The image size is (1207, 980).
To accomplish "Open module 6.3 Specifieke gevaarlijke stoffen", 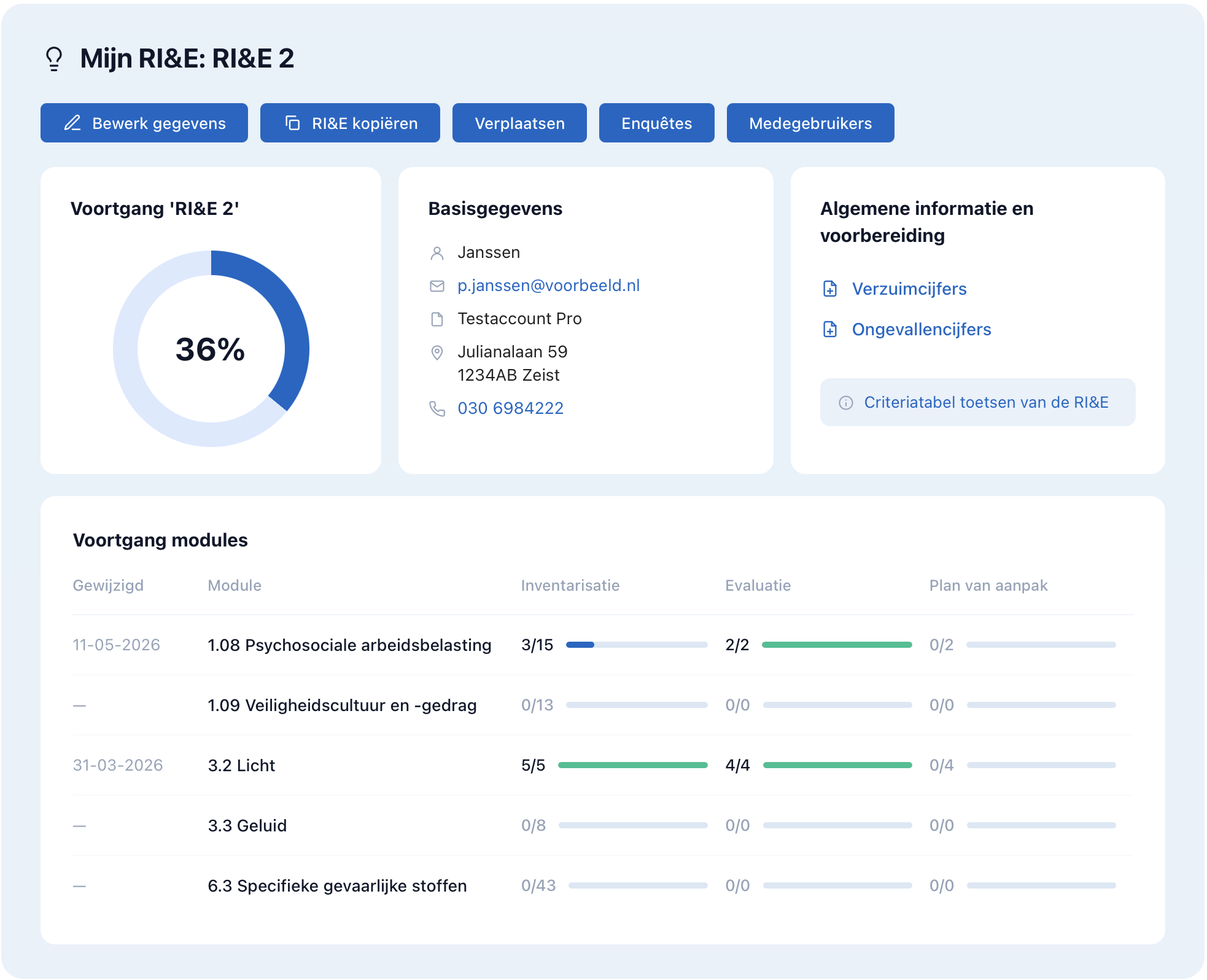I will click(337, 885).
